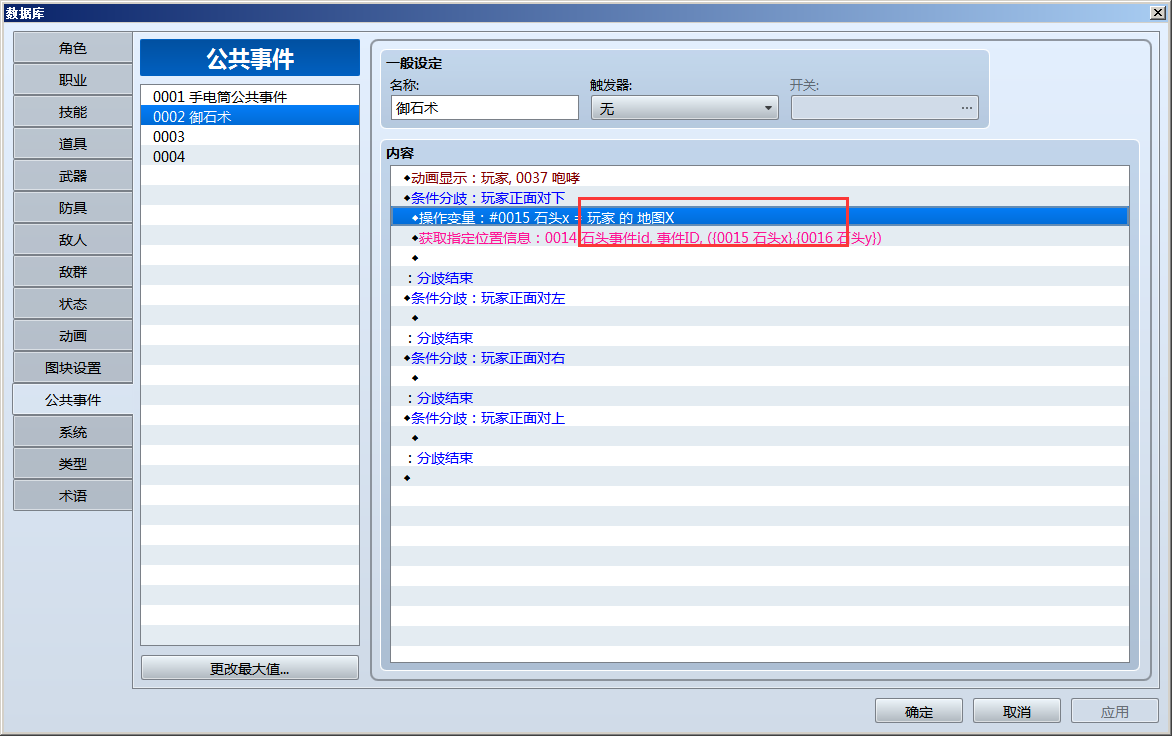The width and height of the screenshot is (1172, 736).
Task: Go to the 敌群 tab
Action: click(73, 272)
